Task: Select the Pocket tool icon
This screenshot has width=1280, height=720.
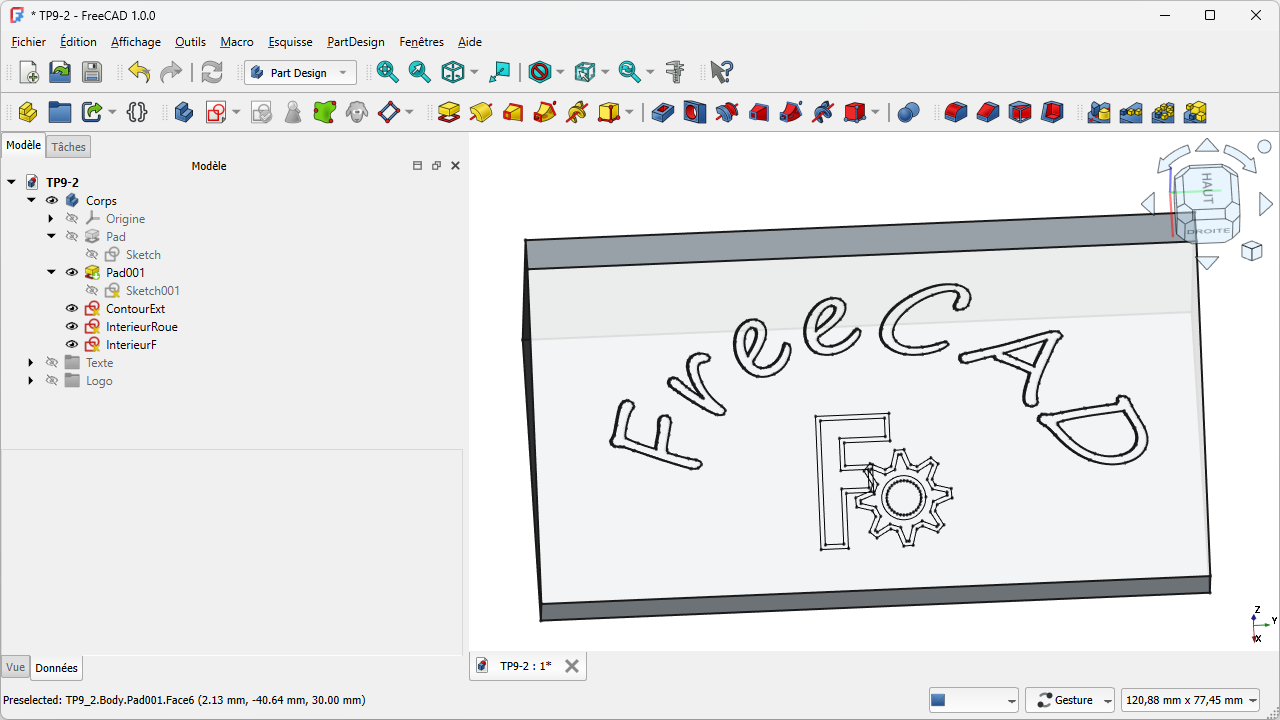Action: pos(663,112)
